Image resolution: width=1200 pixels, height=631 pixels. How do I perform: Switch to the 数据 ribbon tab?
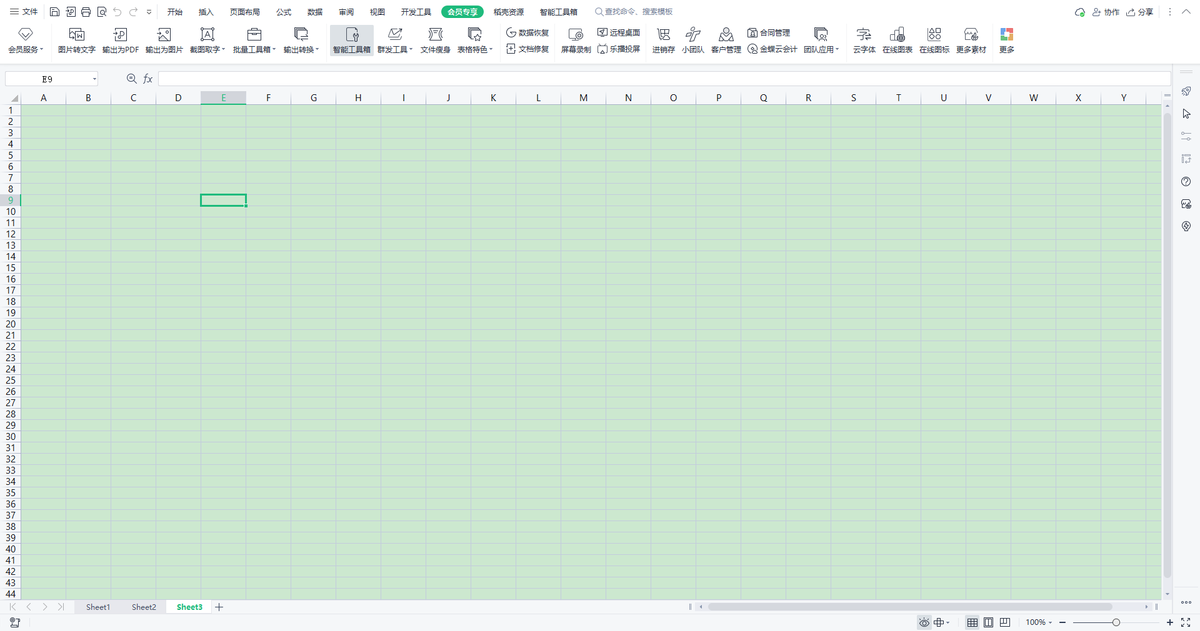(314, 12)
